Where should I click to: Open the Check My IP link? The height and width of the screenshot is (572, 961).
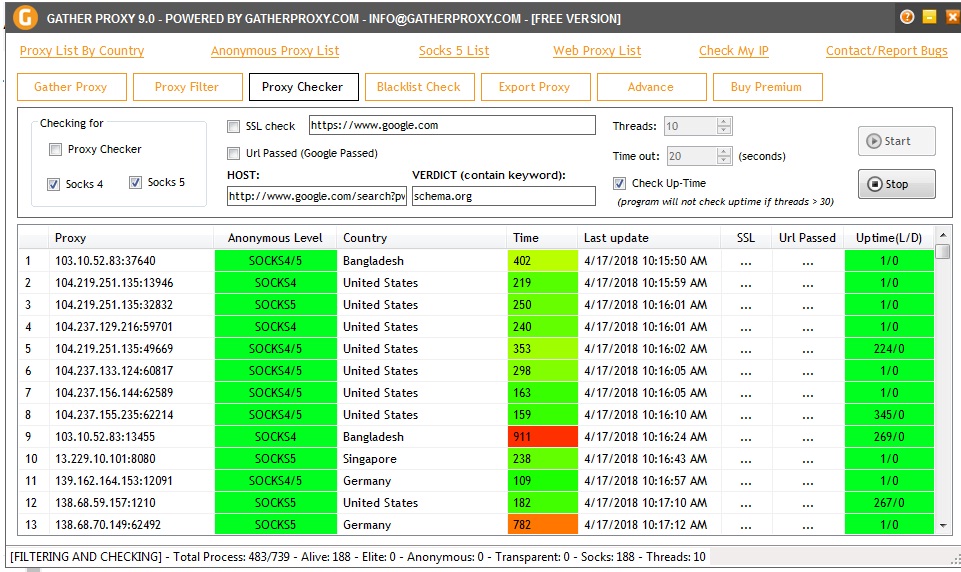click(x=734, y=51)
